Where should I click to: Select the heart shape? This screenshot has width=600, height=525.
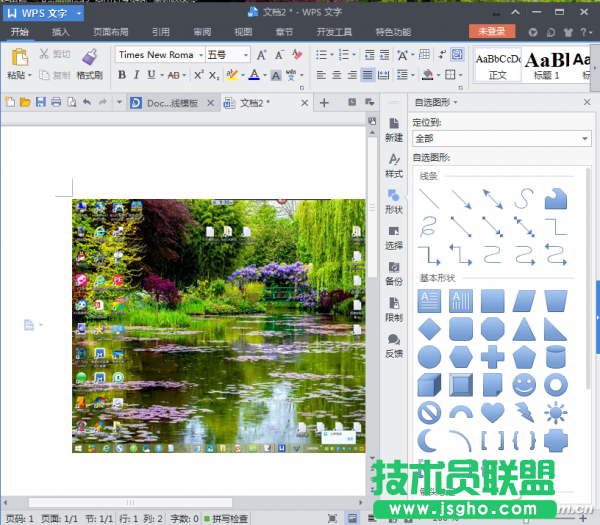492,412
